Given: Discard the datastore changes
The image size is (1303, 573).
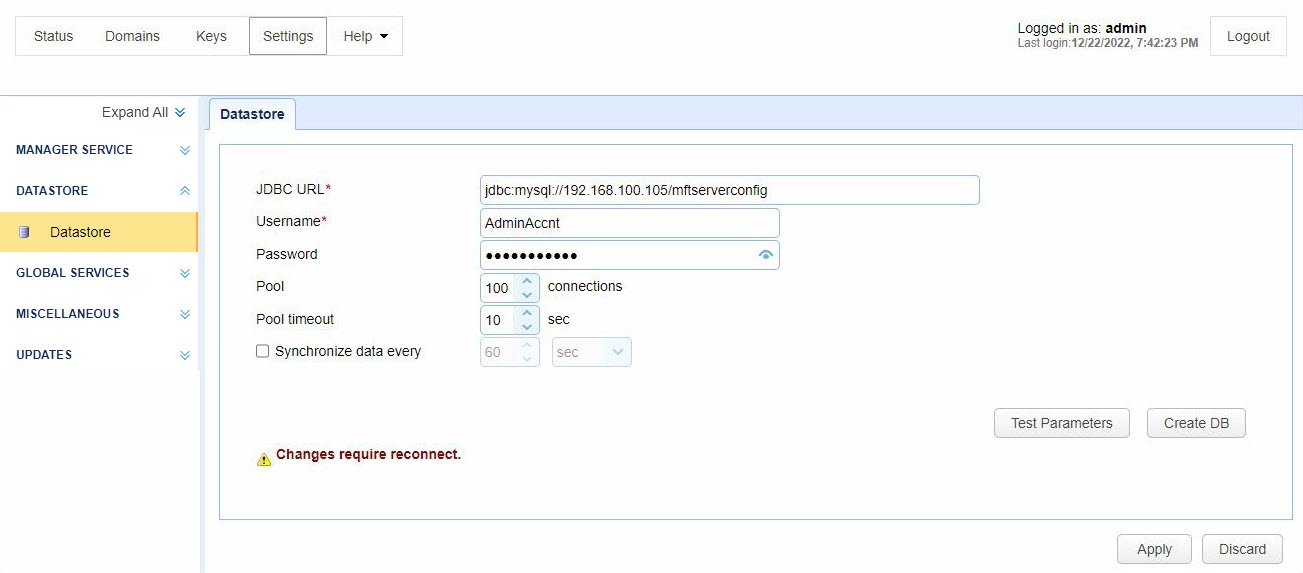Looking at the screenshot, I should point(1243,549).
